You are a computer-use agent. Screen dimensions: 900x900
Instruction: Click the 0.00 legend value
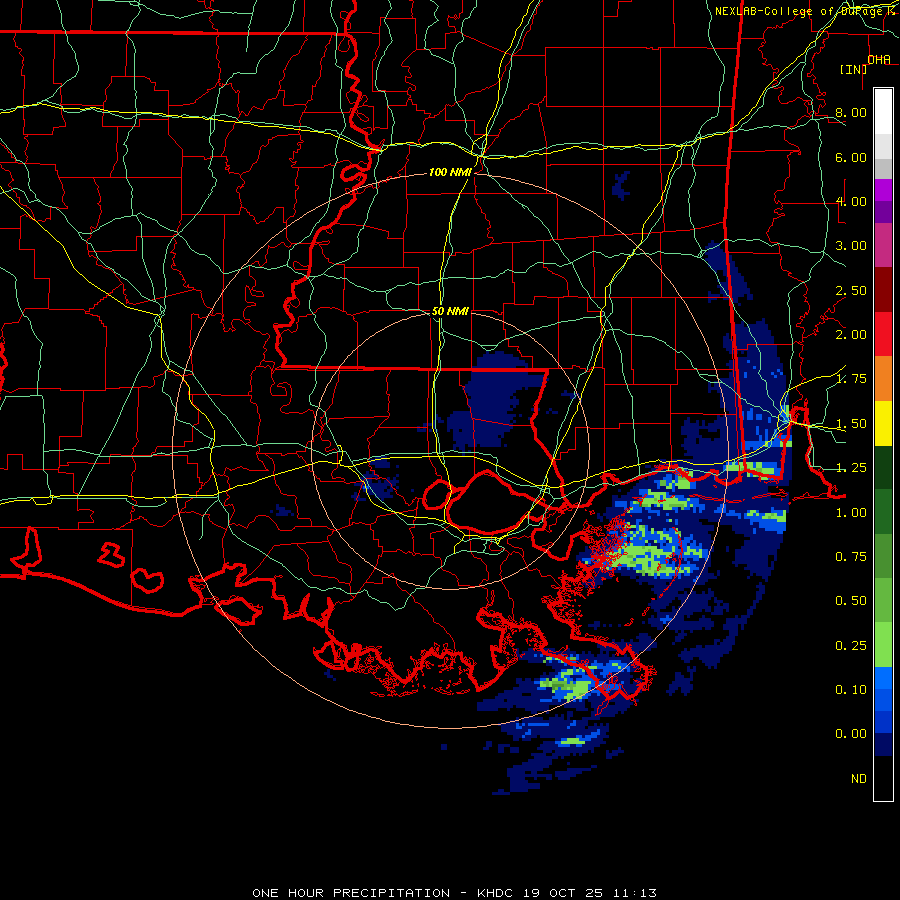[x=851, y=734]
